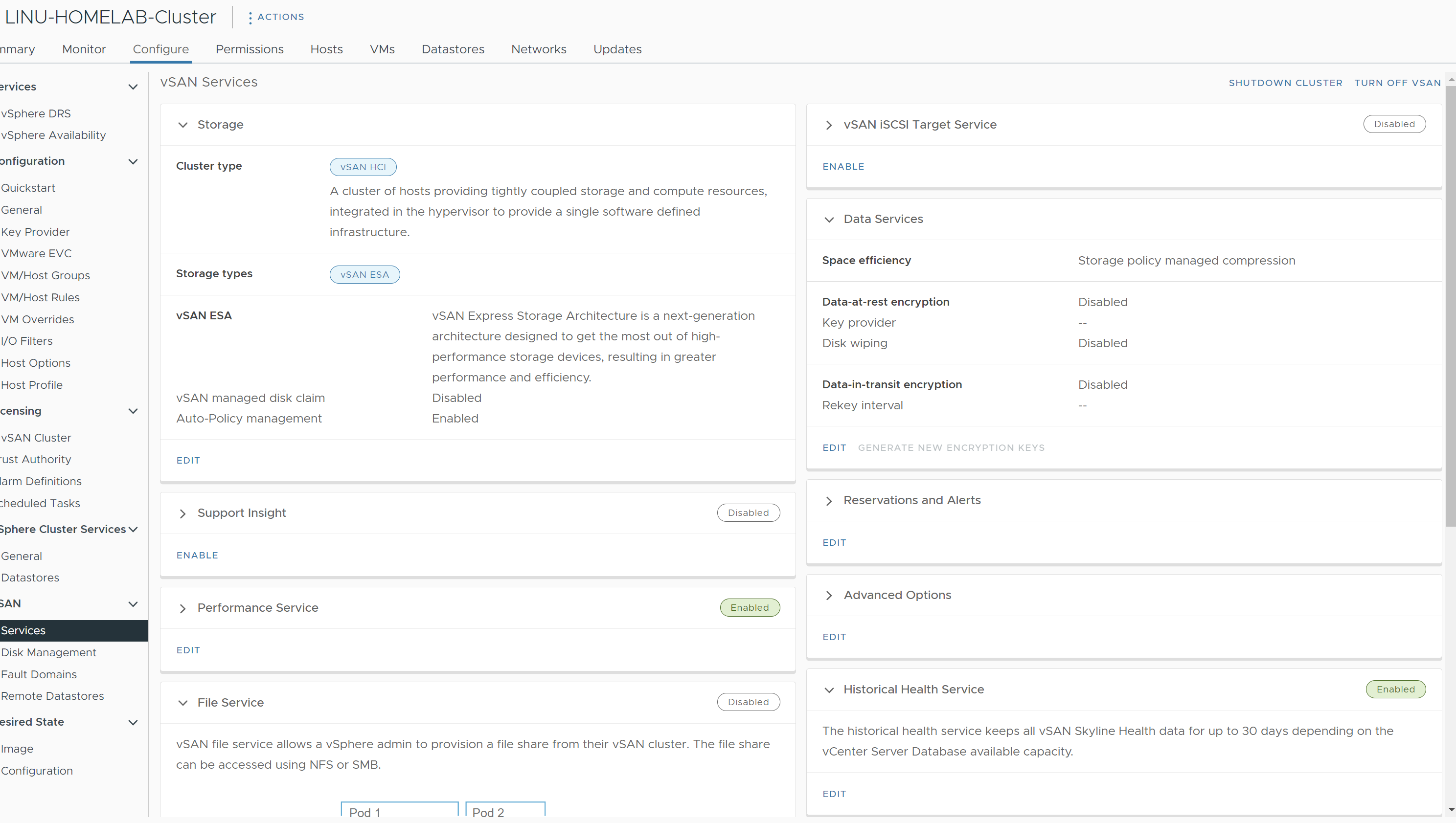1456x823 pixels.
Task: Collapse the Licensing sidebar group chevron
Action: click(x=133, y=411)
